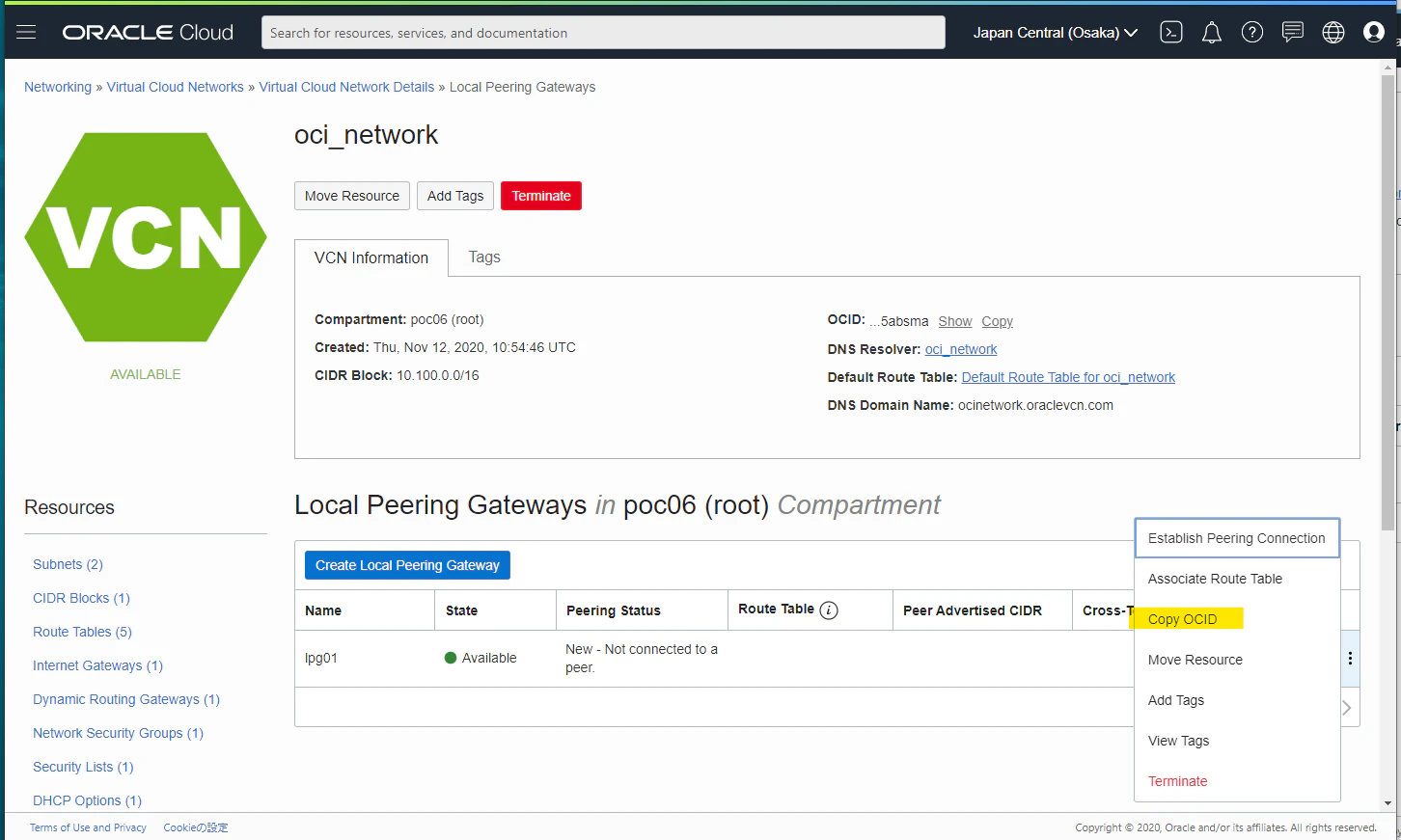Open the hamburger navigation menu
The image size is (1401, 840).
click(26, 33)
